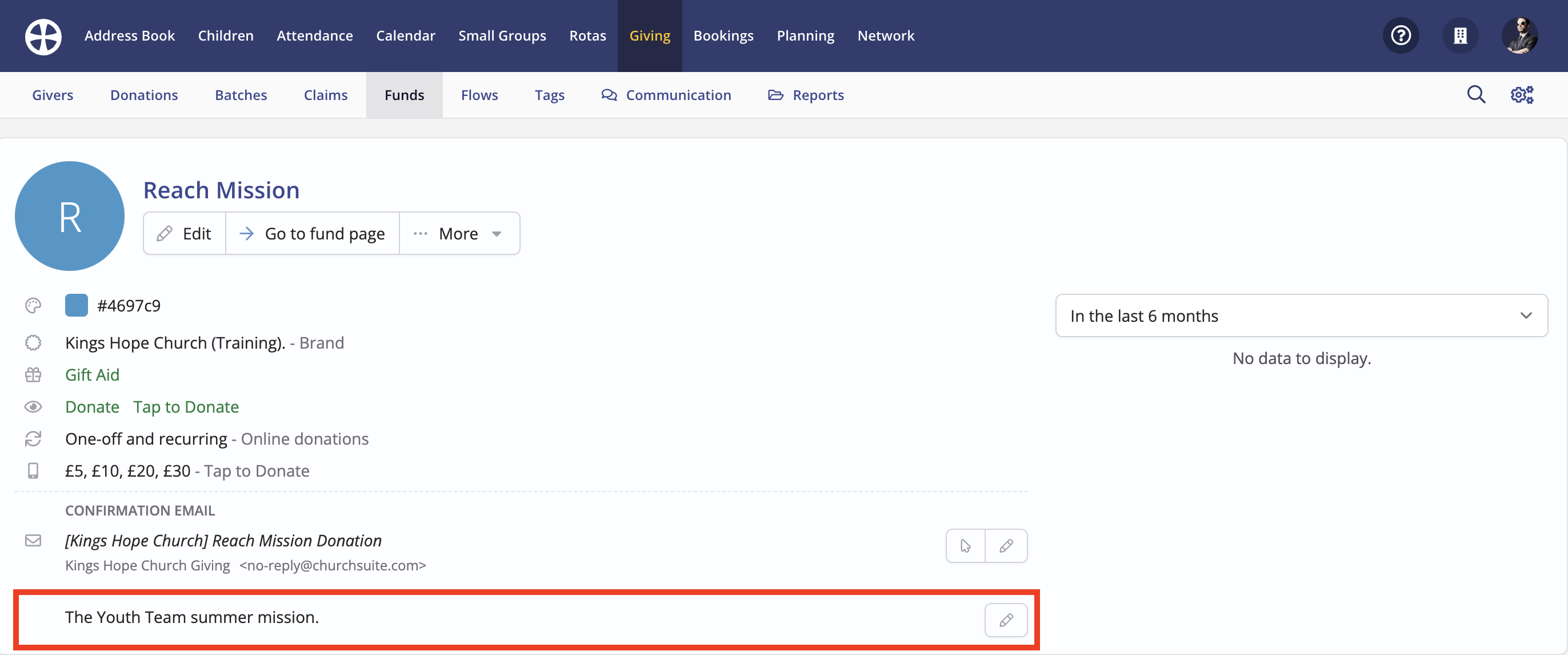Click the Gift Aid gift icon
The height and width of the screenshot is (655, 1568).
coord(33,375)
